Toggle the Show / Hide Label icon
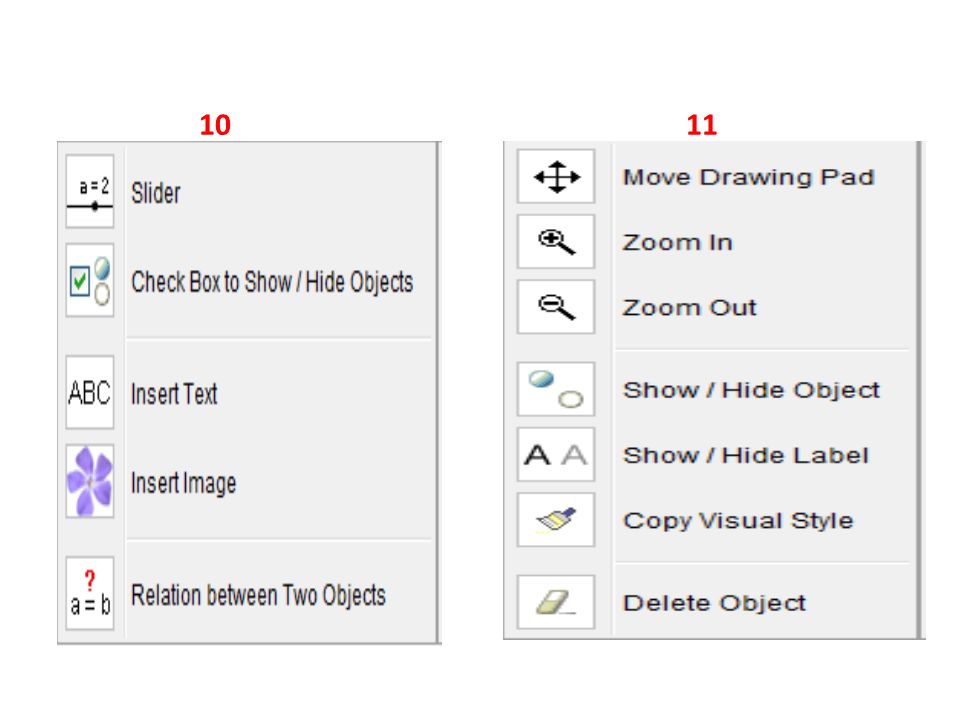This screenshot has width=960, height=720. [556, 454]
